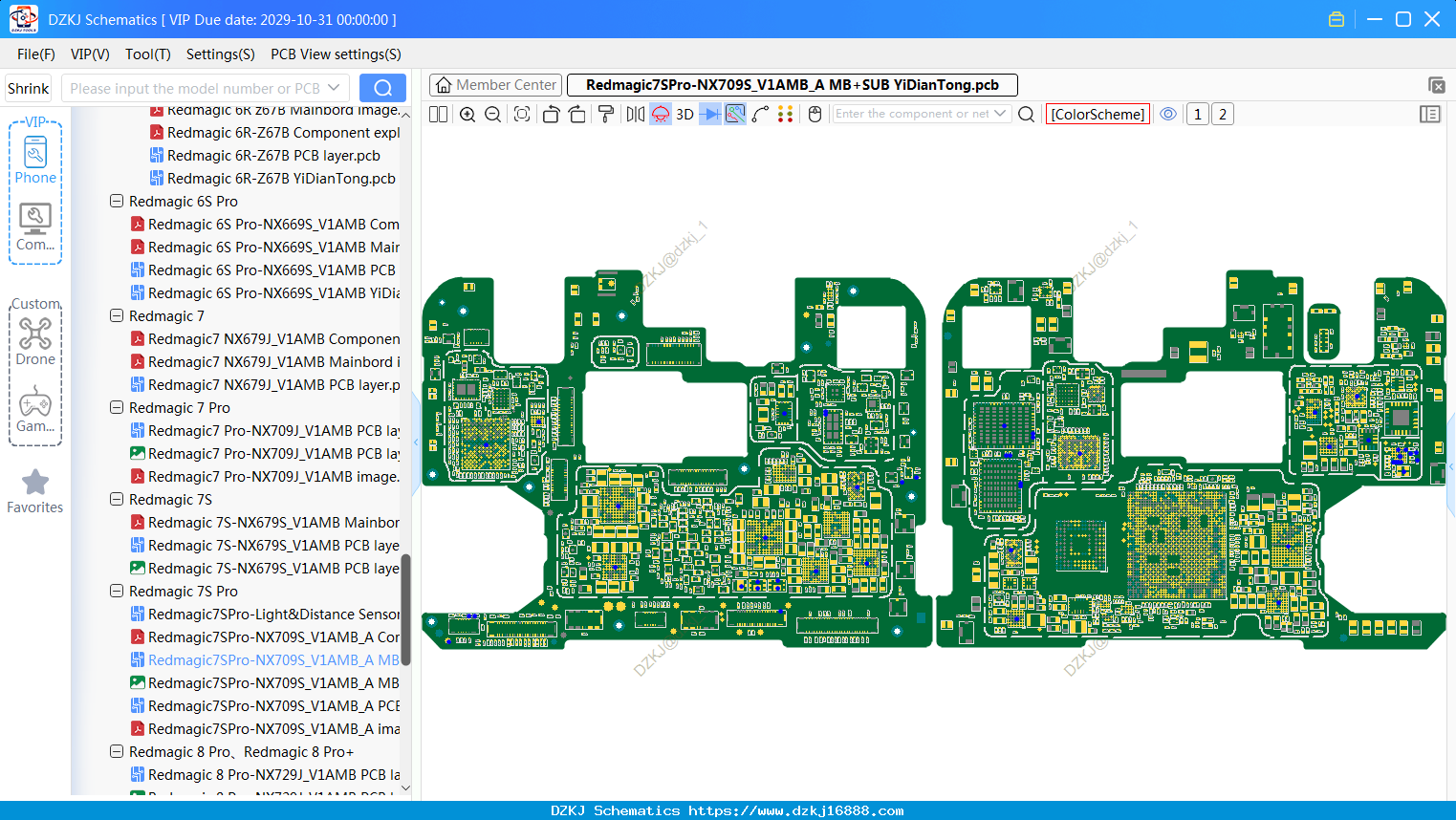Toggle the diode symbol mode
Screen dimensions: 1456x820
pyautogui.click(x=710, y=115)
